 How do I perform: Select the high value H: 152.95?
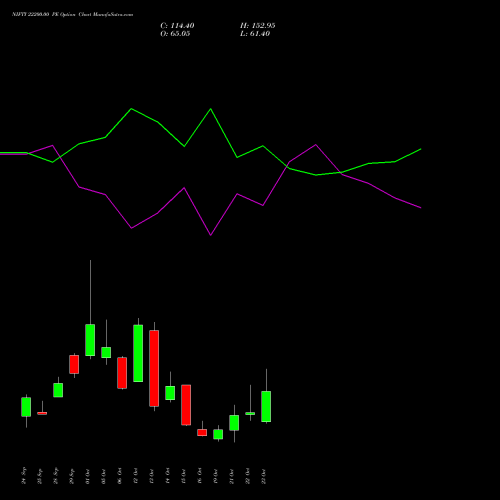[x=258, y=26]
